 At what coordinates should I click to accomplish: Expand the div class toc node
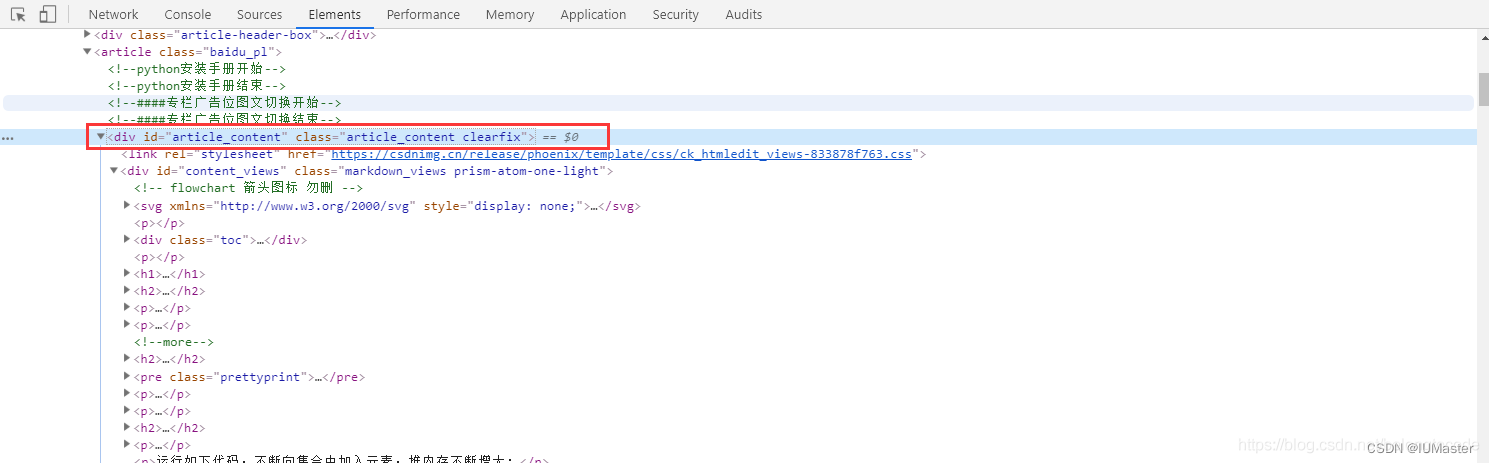coord(127,240)
